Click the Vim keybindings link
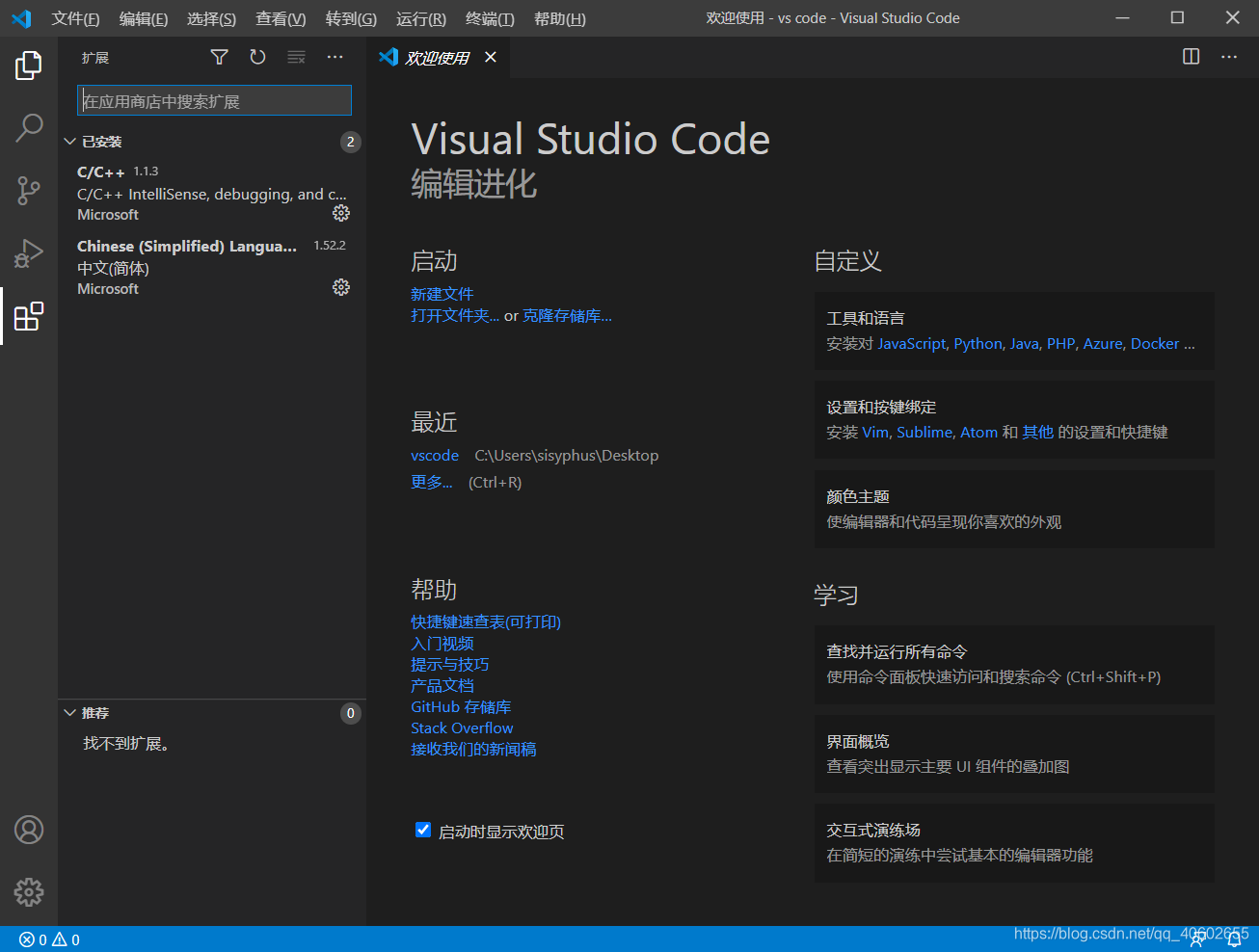The height and width of the screenshot is (952, 1259). click(875, 433)
